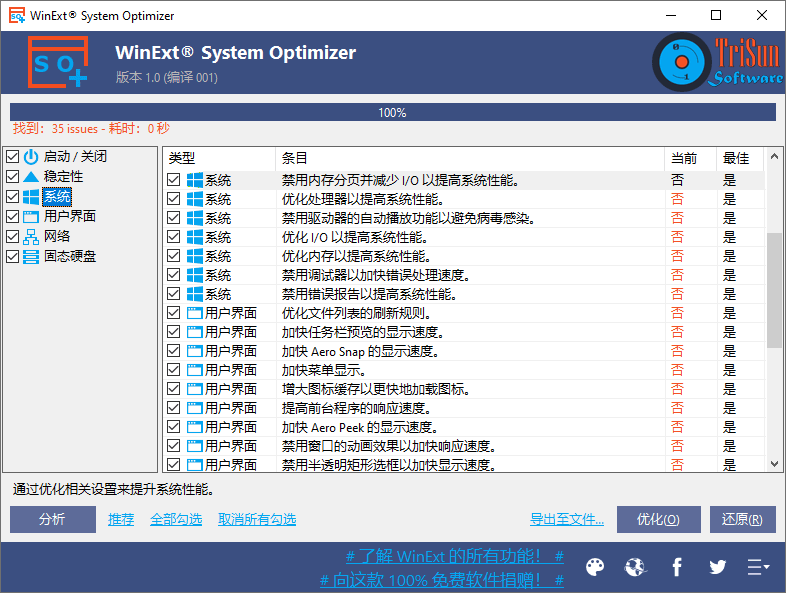Select the 提高前台程序的响应速度 row text
Image resolution: width=786 pixels, height=593 pixels.
coord(356,408)
